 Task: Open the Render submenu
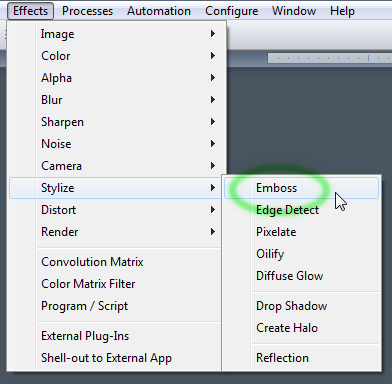[115, 232]
